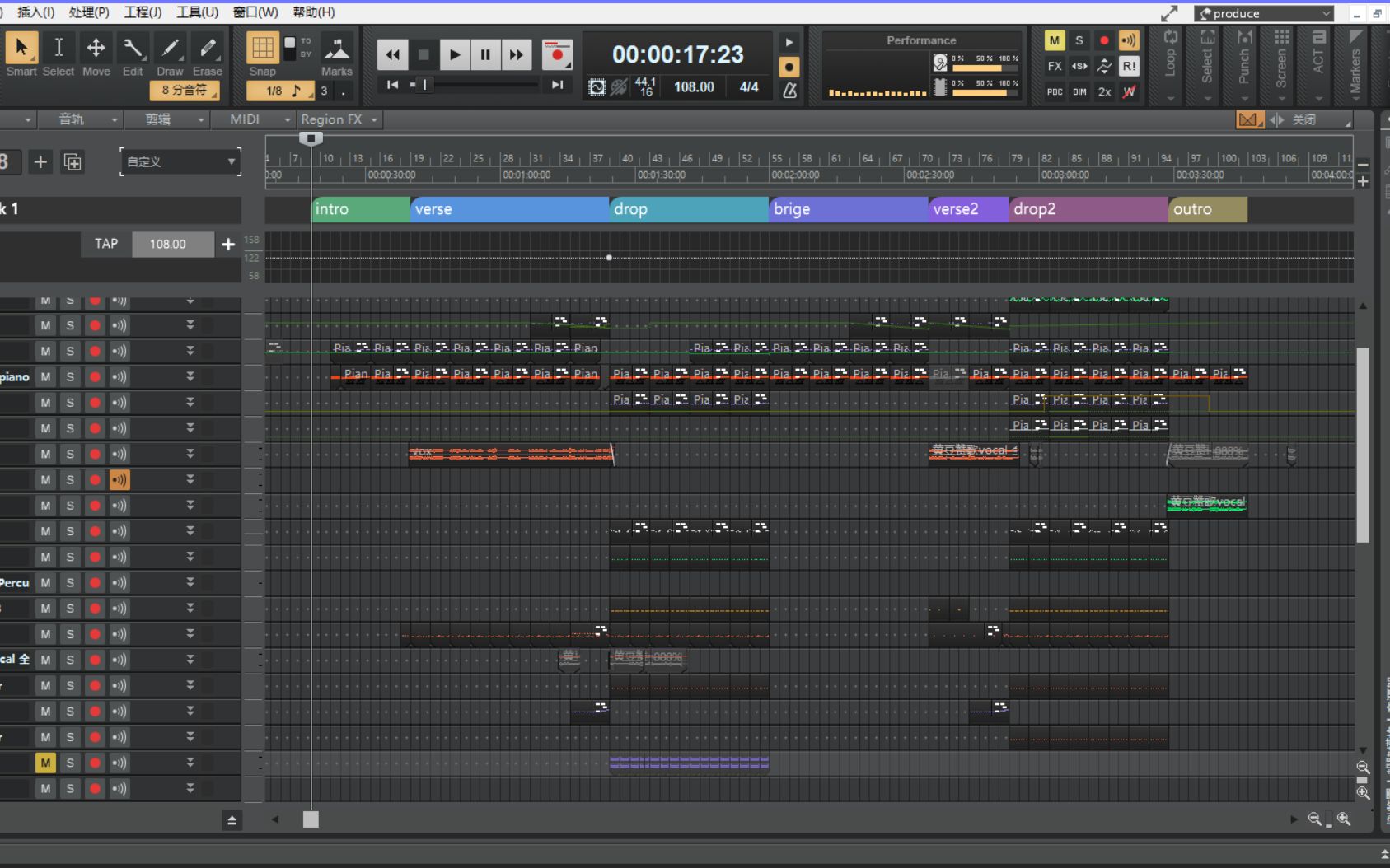The width and height of the screenshot is (1390, 868).
Task: Toggle automation read/write icon
Action: coord(1104,66)
